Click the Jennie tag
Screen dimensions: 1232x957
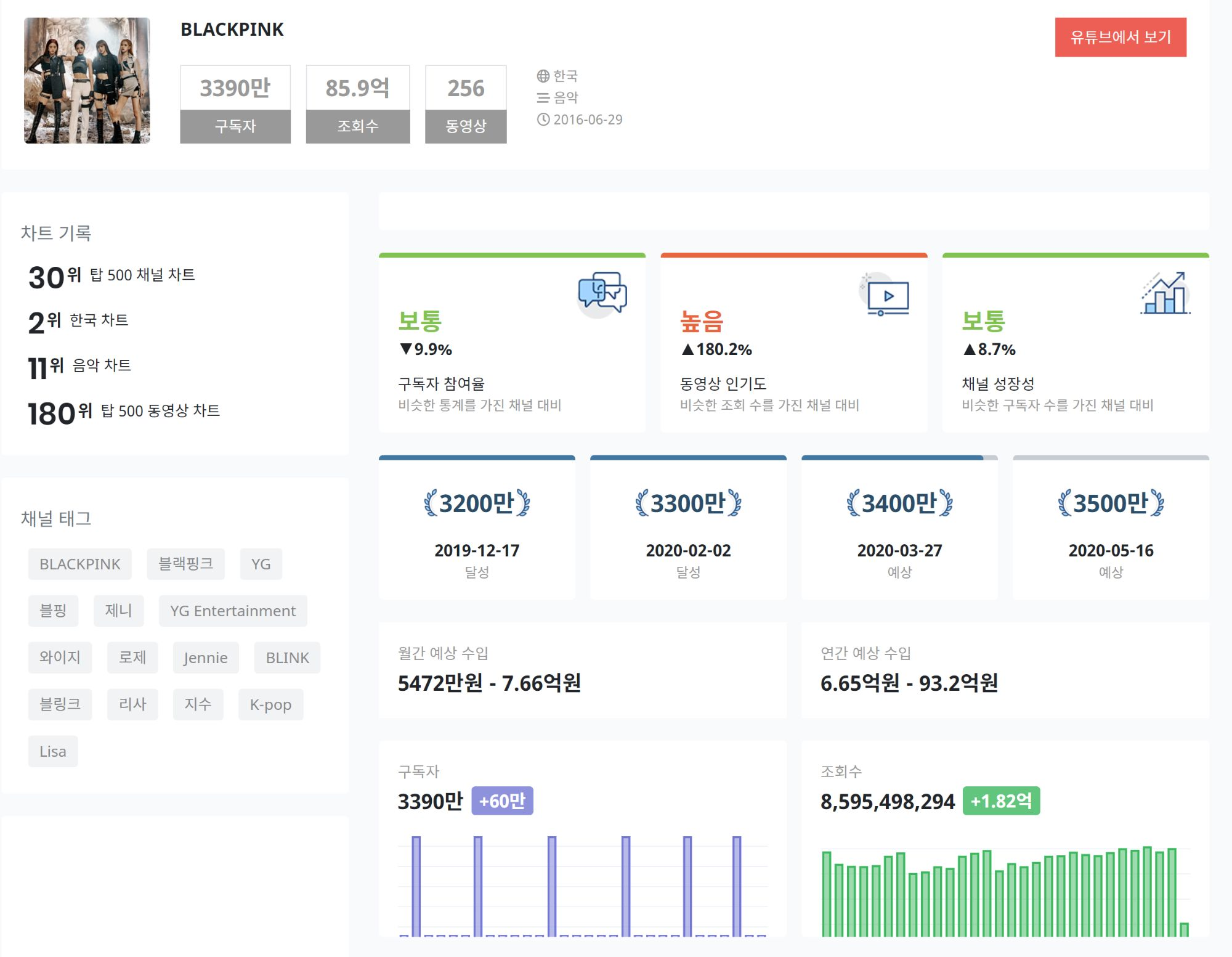coord(206,658)
